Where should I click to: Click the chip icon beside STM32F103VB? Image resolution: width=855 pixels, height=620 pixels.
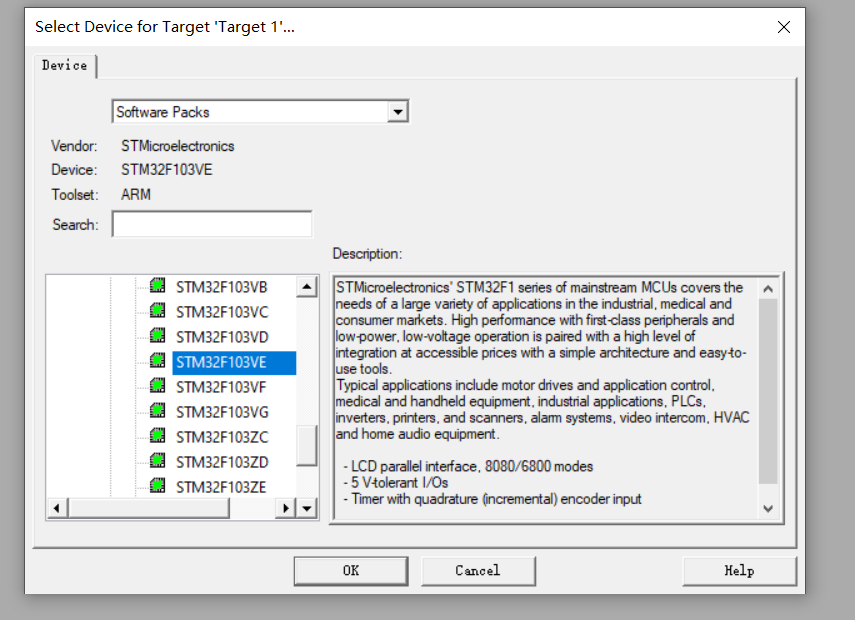click(158, 285)
